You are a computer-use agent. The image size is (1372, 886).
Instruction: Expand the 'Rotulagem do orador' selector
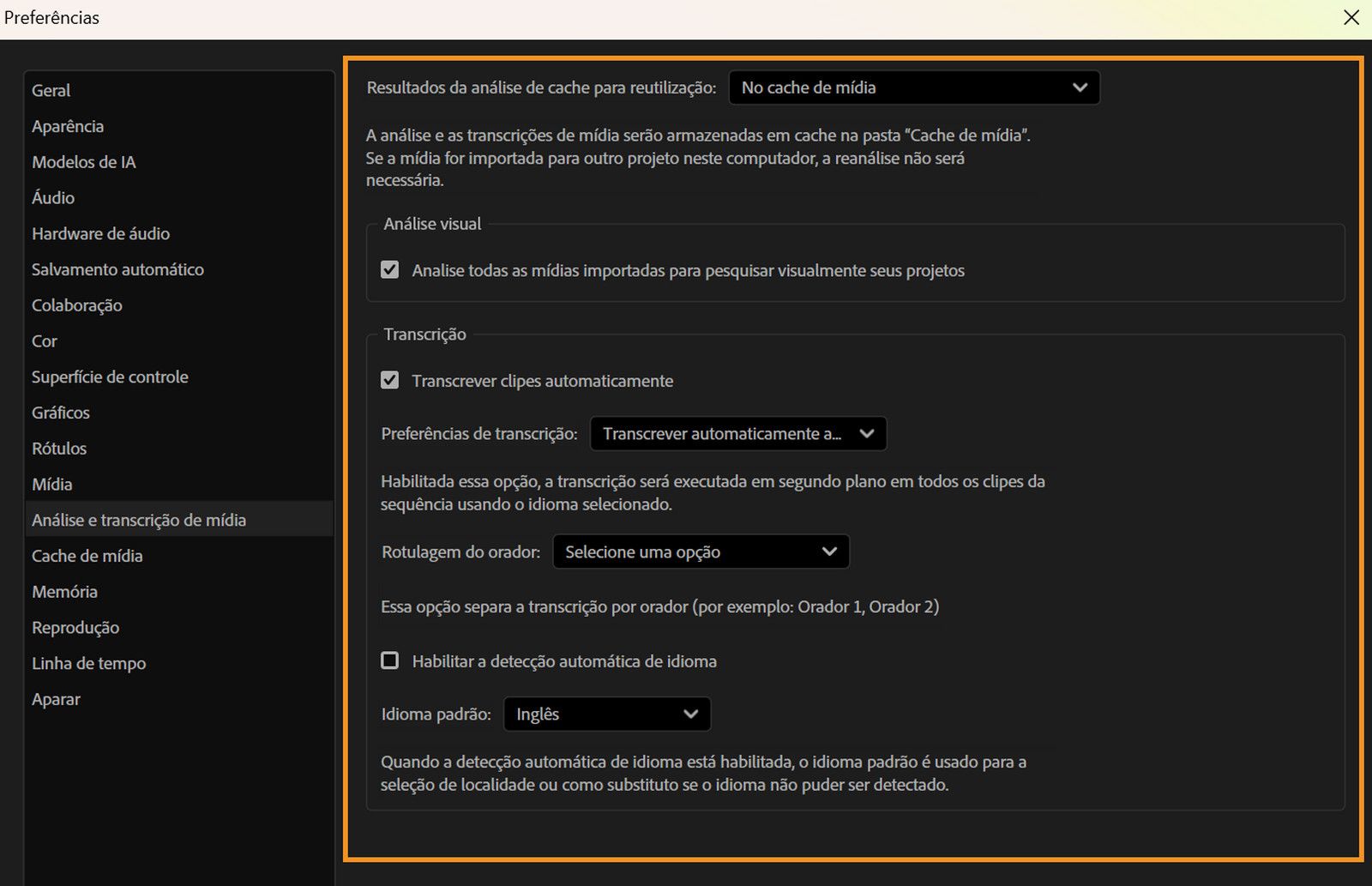pos(700,551)
